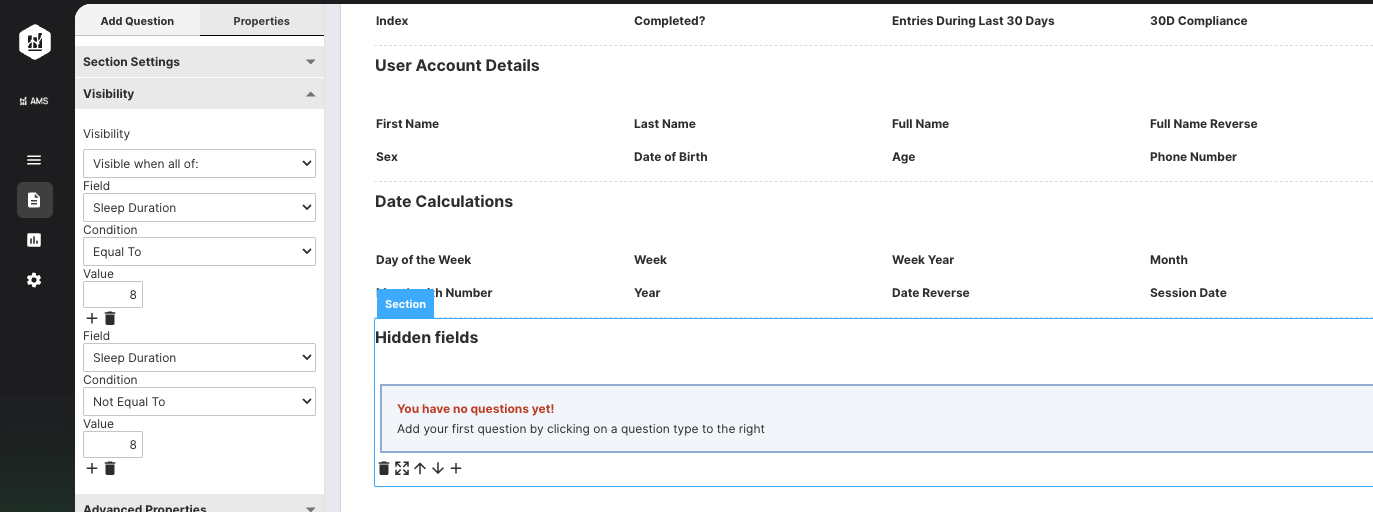
Task: Open settings gear icon in sidebar
Action: (x=34, y=280)
